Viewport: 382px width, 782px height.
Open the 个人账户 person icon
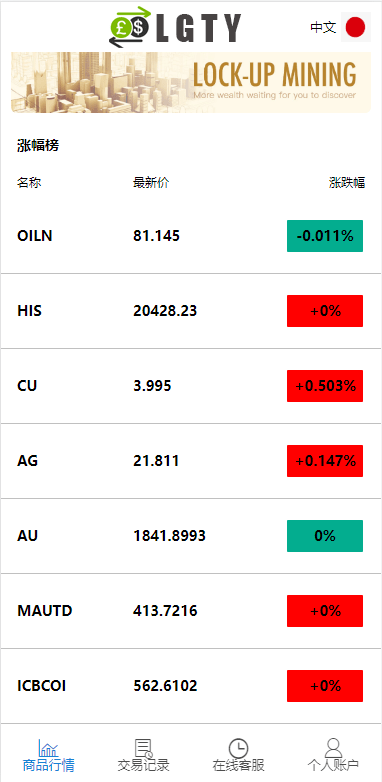333,748
